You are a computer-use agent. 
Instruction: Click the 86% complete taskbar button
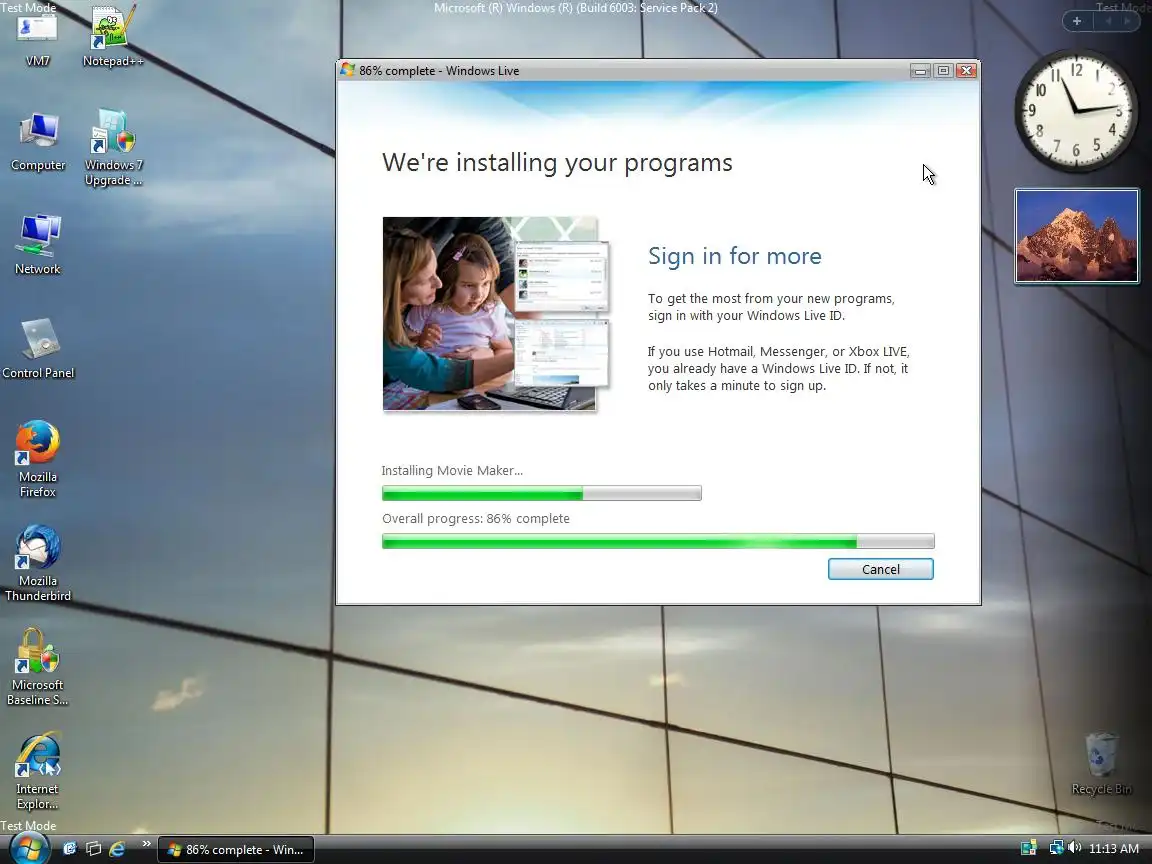tap(236, 849)
